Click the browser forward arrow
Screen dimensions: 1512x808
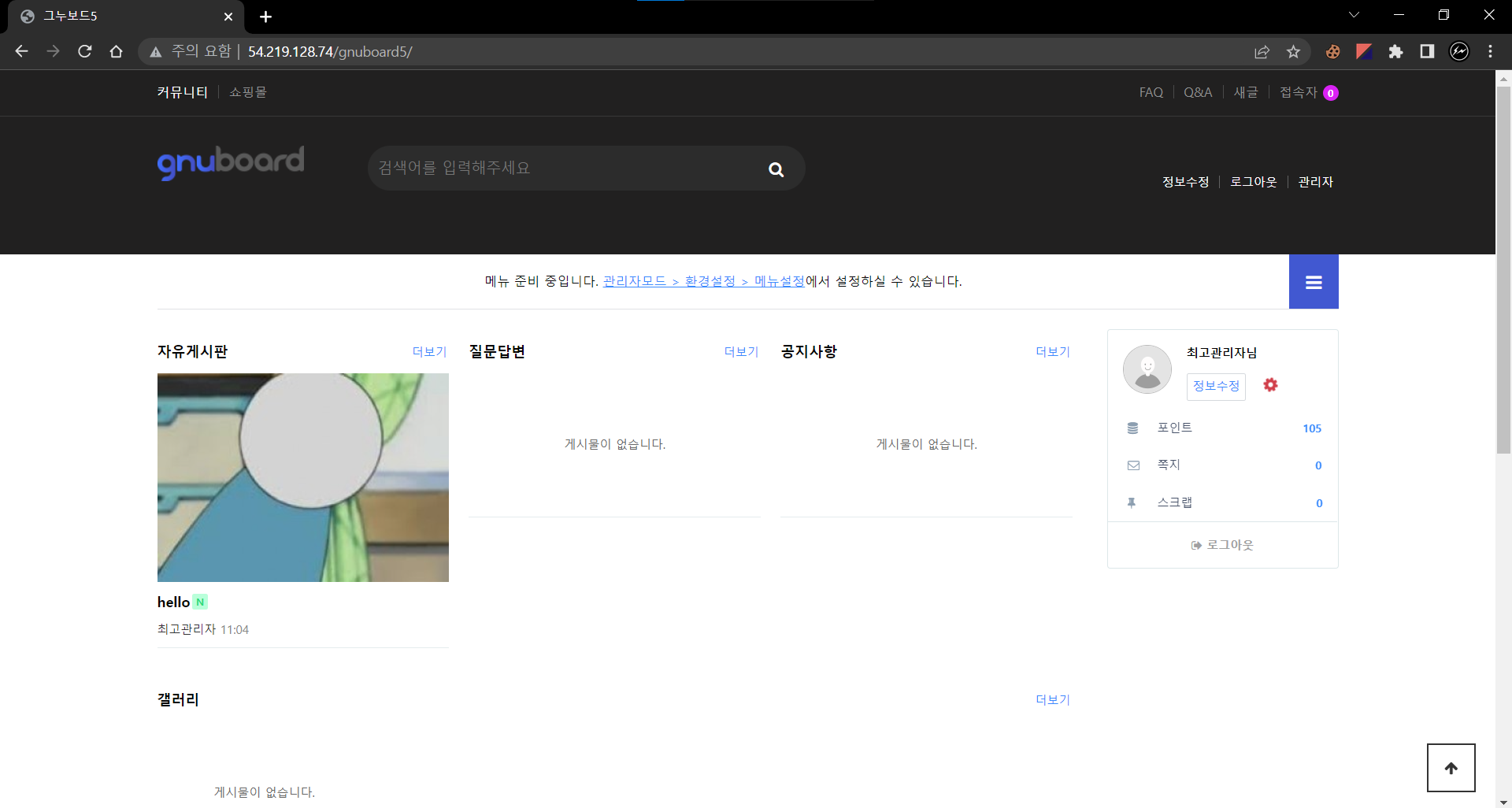coord(53,51)
